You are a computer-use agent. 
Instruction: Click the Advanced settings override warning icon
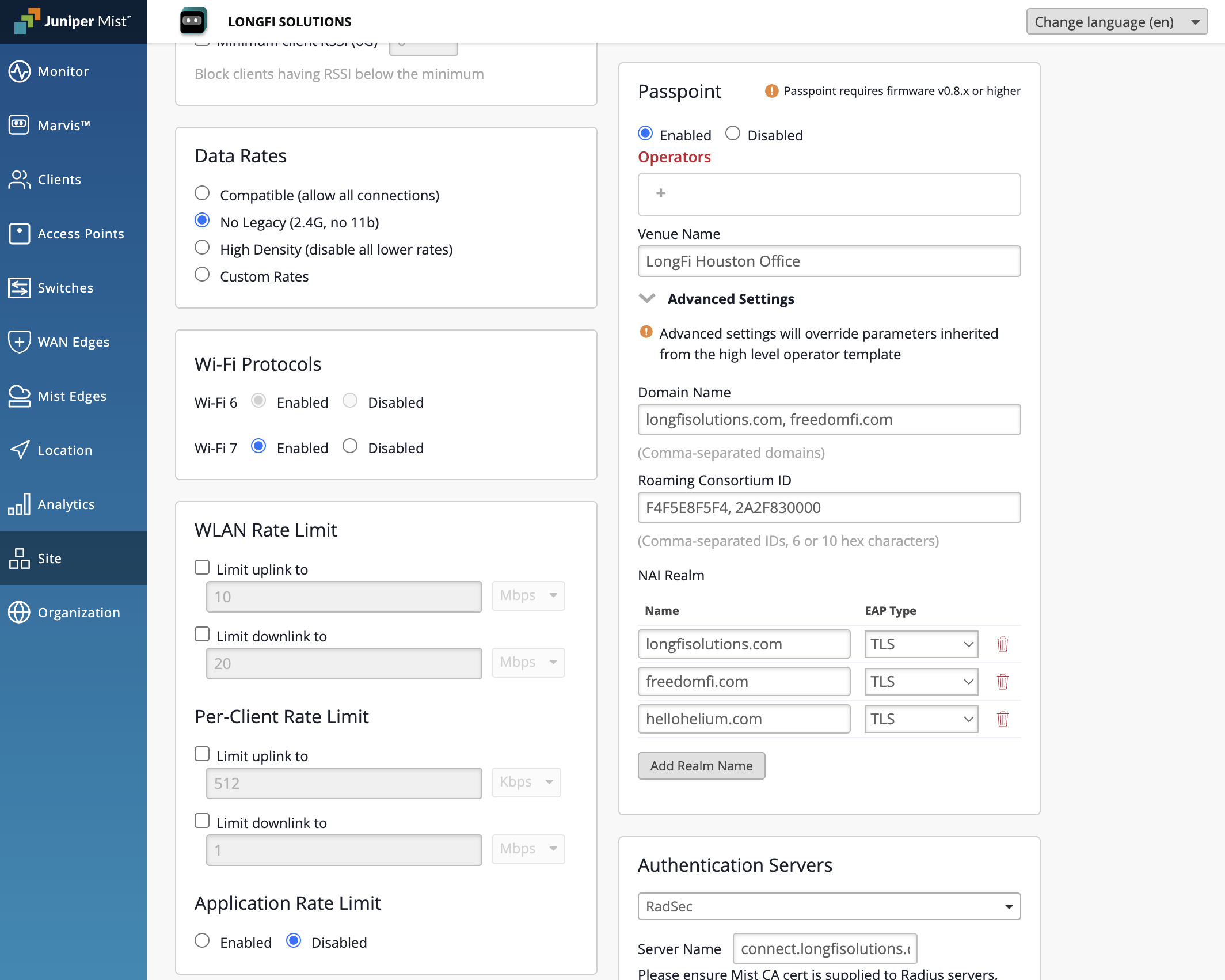click(646, 332)
